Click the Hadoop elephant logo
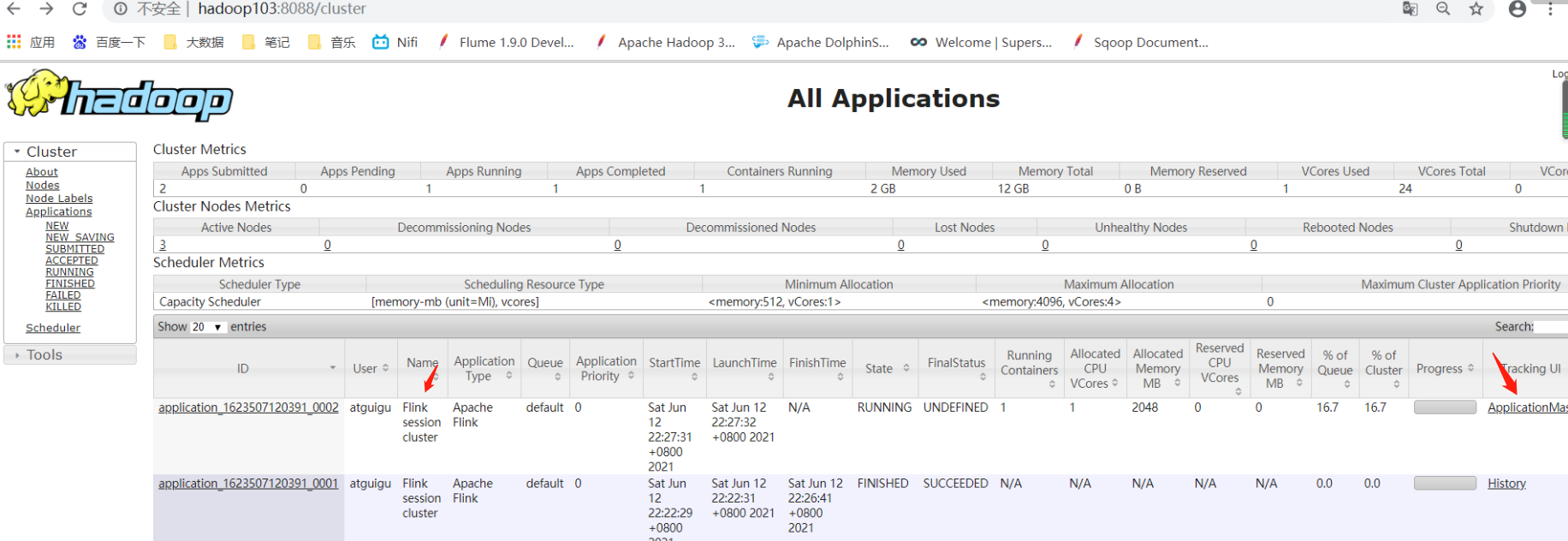1568x541 pixels. [120, 96]
